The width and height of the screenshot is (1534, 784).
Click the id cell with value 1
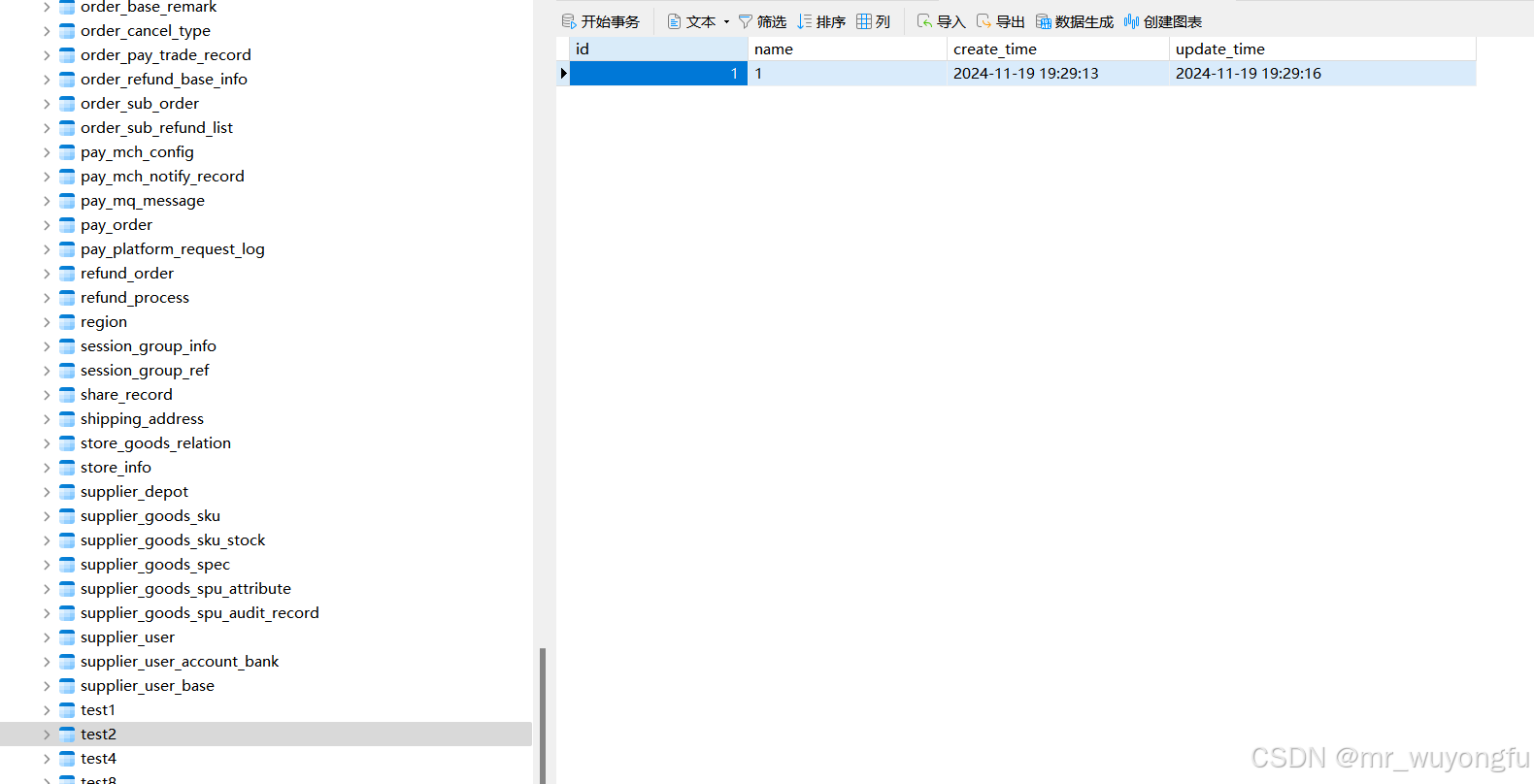[x=658, y=73]
